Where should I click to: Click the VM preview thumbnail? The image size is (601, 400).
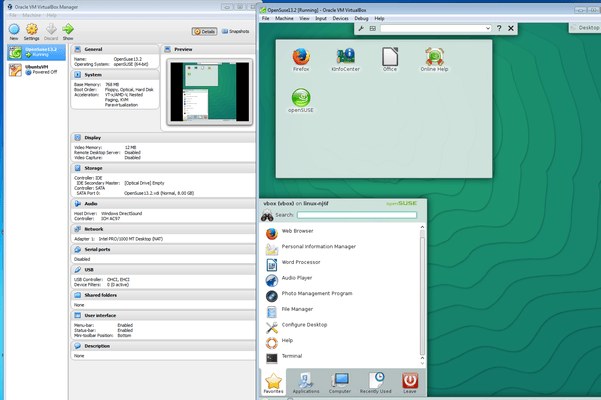point(210,92)
